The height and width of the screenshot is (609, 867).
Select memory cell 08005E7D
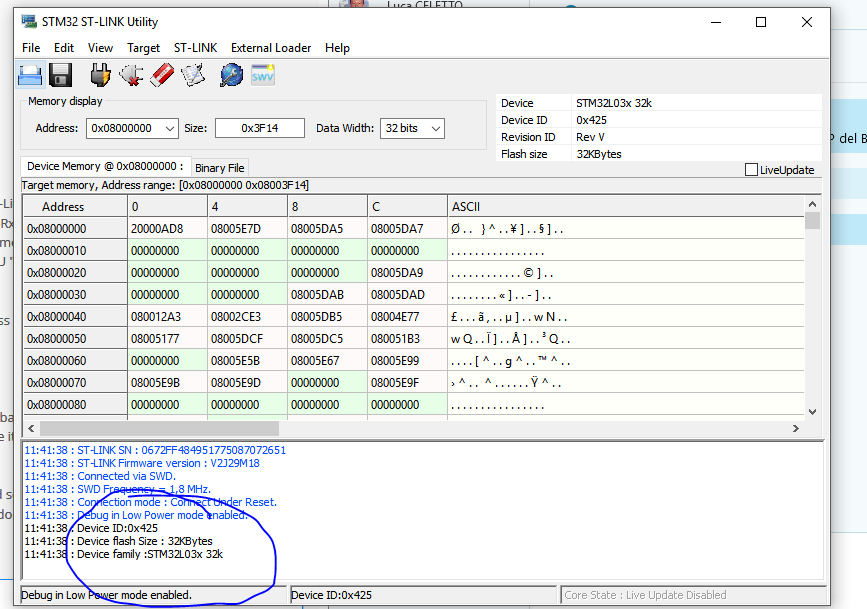247,228
